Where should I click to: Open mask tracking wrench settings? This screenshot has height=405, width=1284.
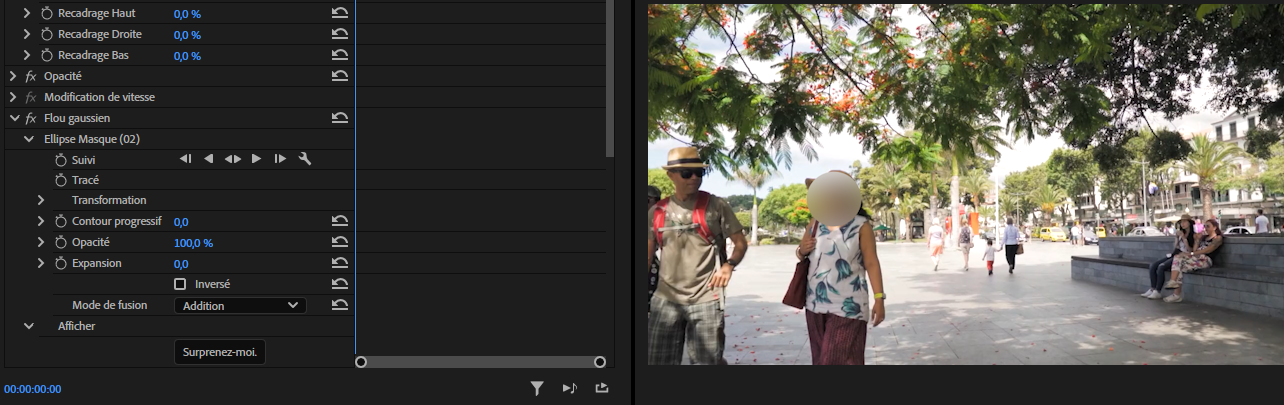[305, 159]
